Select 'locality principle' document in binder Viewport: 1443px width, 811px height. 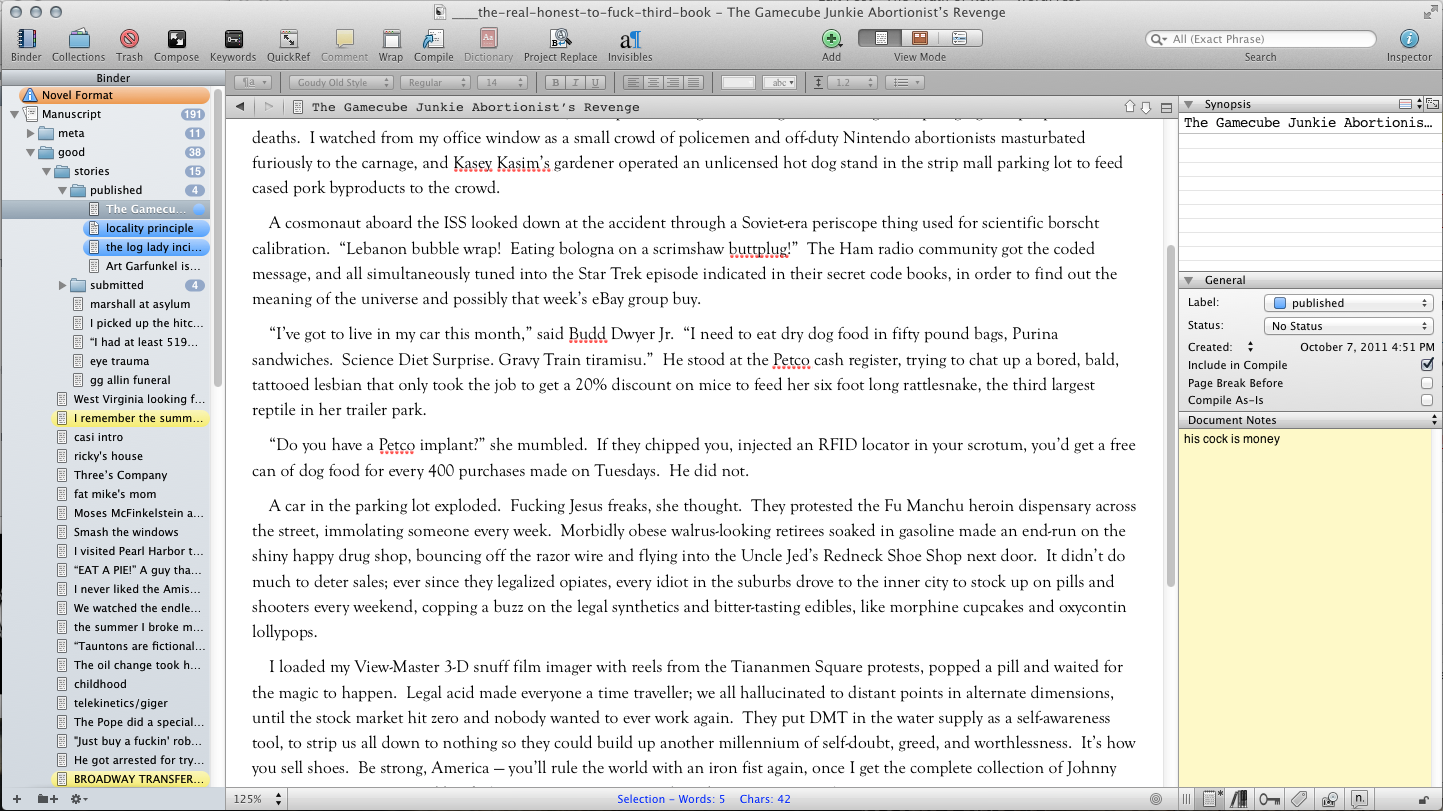(x=149, y=228)
